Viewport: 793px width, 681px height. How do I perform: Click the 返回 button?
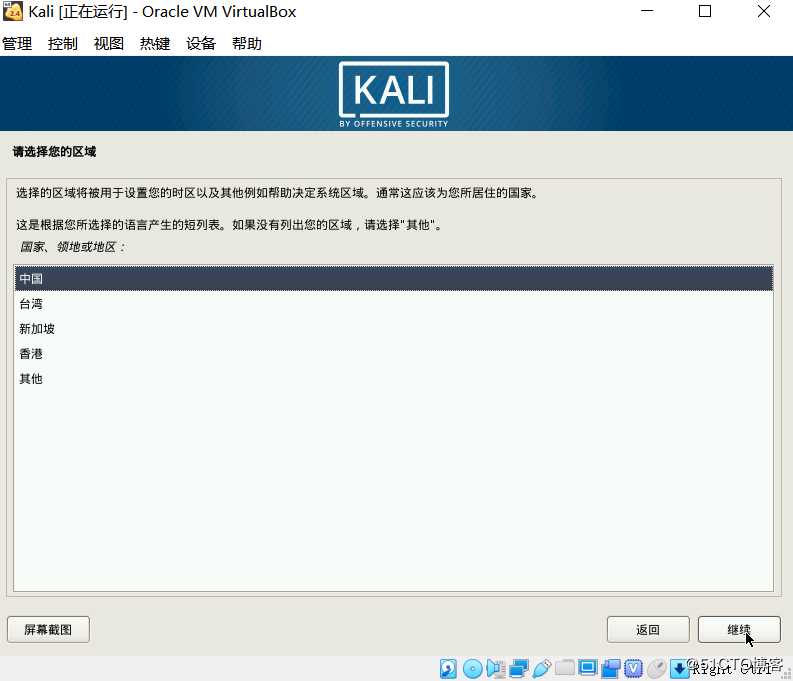(x=648, y=629)
